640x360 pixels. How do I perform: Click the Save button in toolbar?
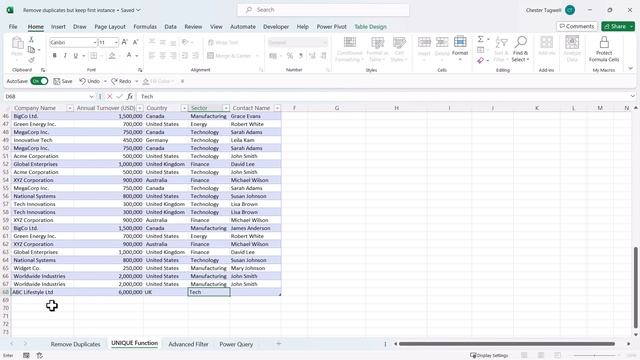(x=63, y=81)
